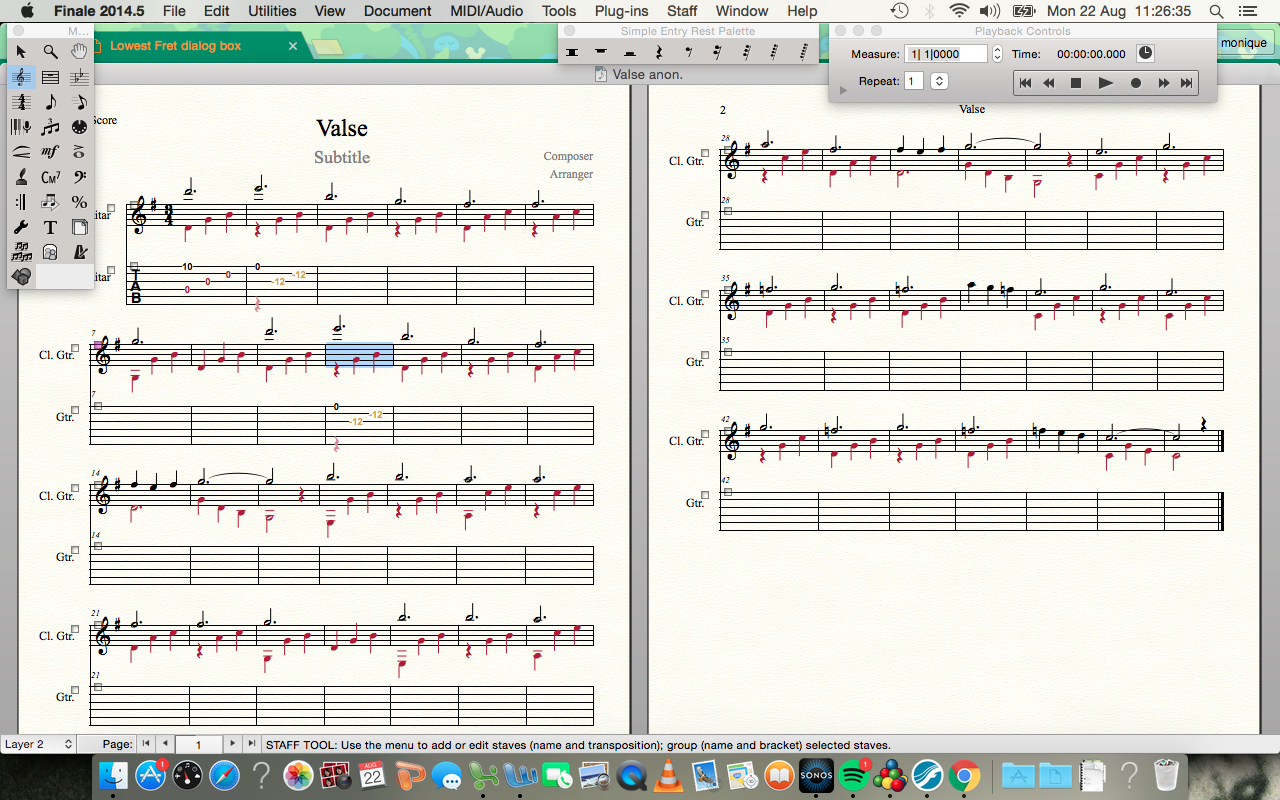This screenshot has width=1280, height=800.
Task: Select the Clef tool bass clef icon
Action: [79, 177]
